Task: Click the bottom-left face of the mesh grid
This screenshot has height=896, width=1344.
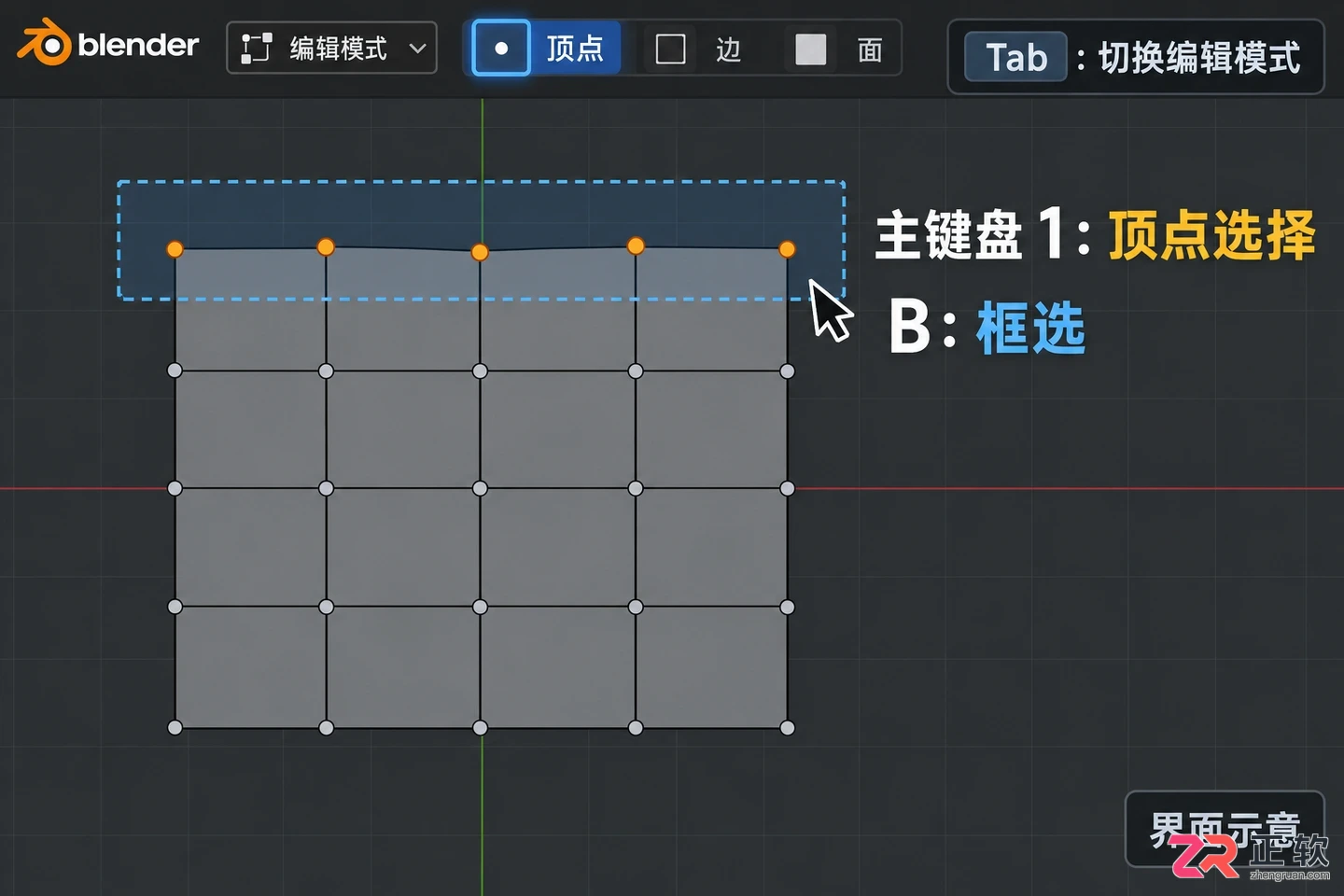Action: (x=250, y=666)
